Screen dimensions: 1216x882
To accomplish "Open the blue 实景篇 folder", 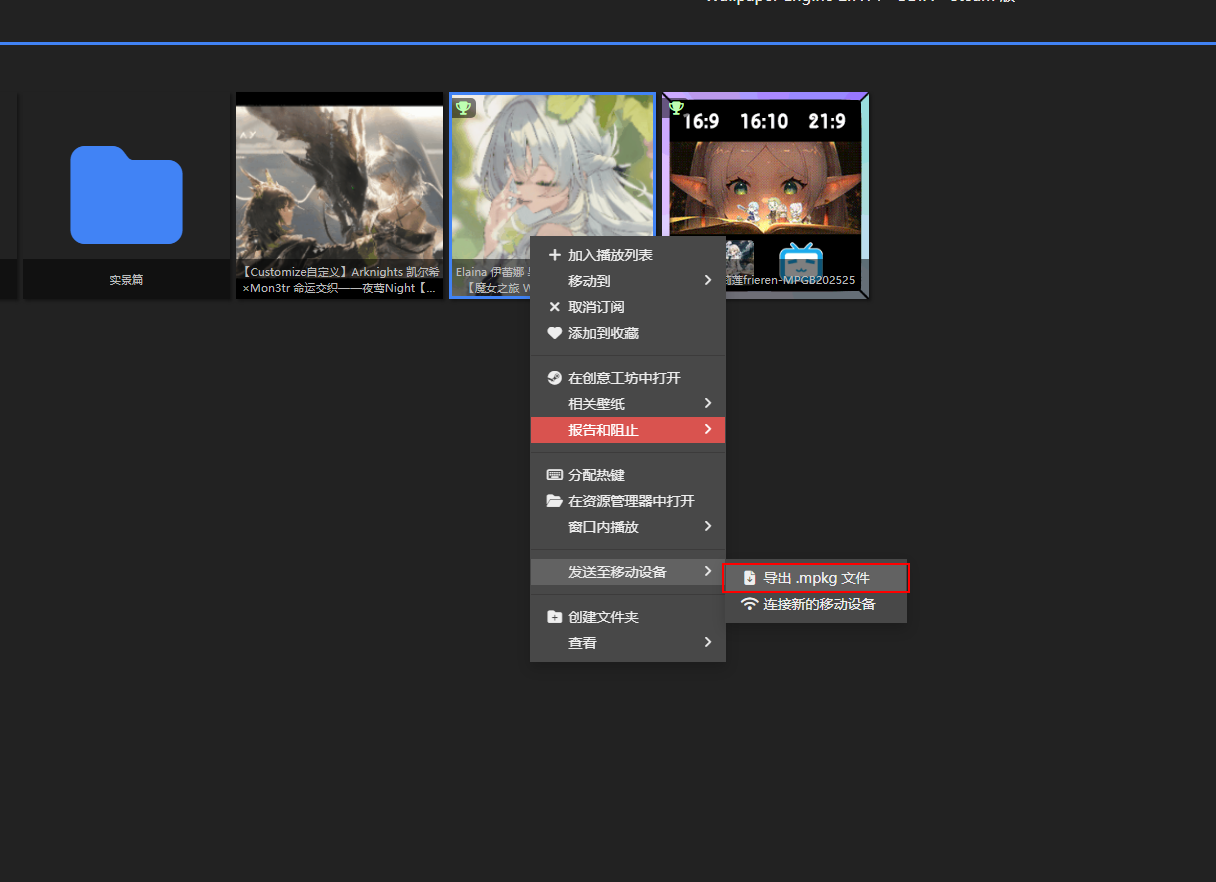I will pyautogui.click(x=126, y=196).
